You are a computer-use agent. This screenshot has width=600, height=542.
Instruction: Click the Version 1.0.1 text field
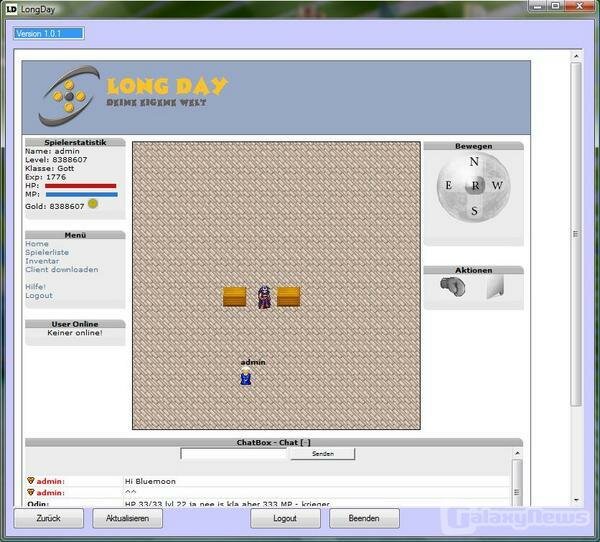click(49, 34)
